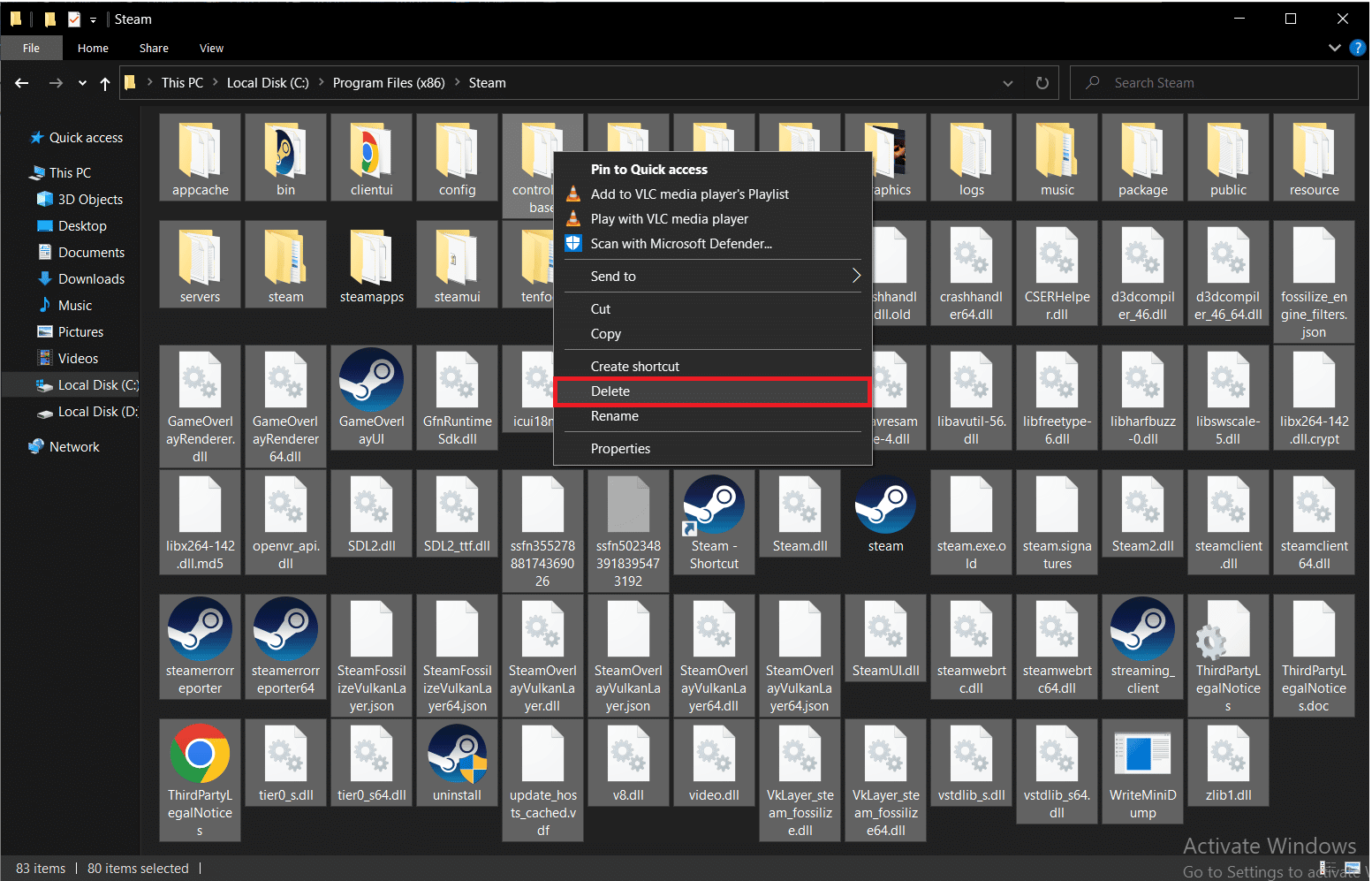Viewport: 1372px width, 881px height.
Task: Click Scan with Microsoft Defender option
Action: pos(680,244)
